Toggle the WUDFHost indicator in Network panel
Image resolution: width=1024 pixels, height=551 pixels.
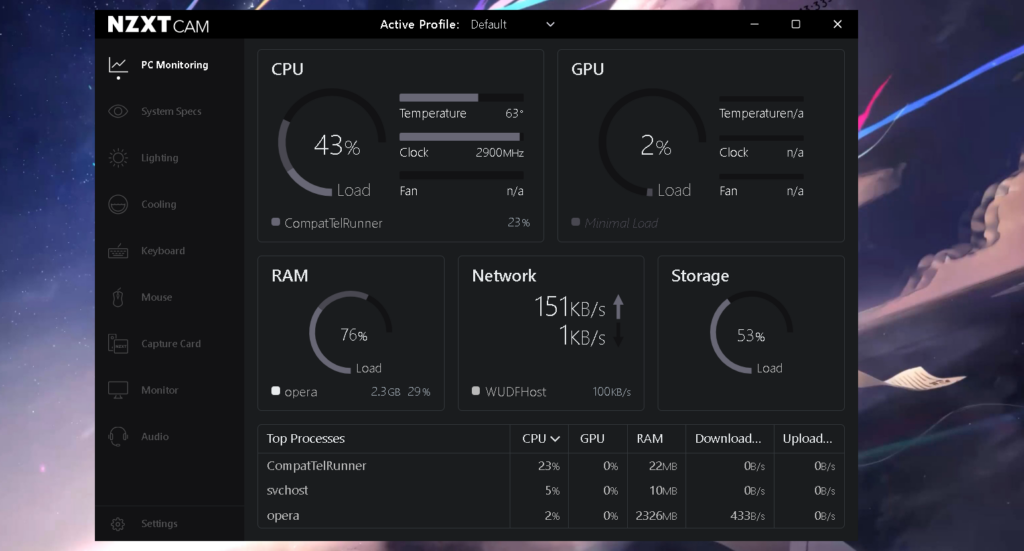(x=476, y=391)
